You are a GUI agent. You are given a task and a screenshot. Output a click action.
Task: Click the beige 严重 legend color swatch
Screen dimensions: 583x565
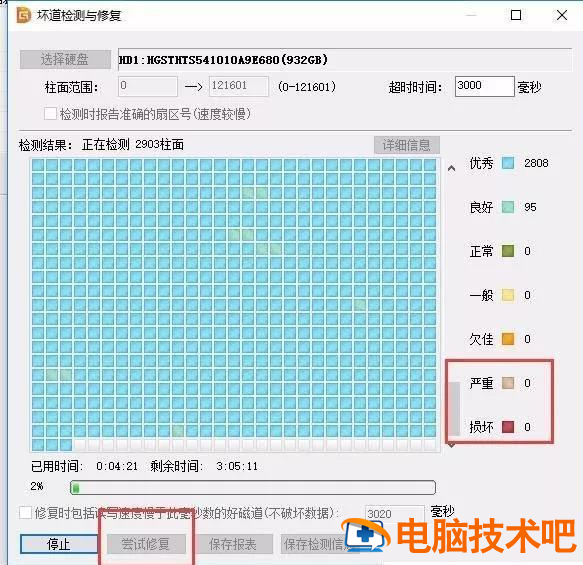coord(508,383)
